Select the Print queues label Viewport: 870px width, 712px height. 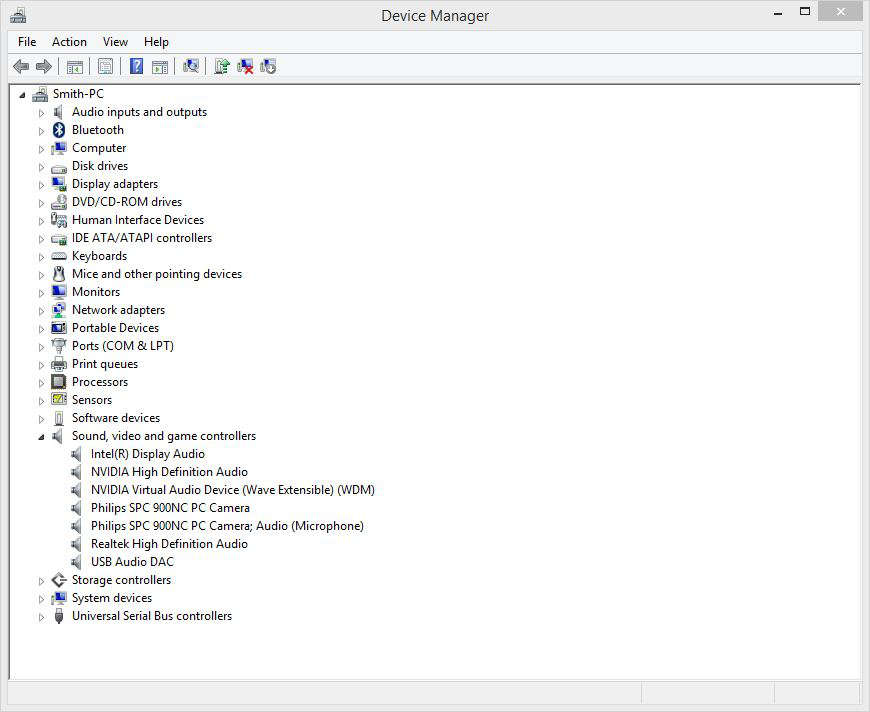[105, 364]
